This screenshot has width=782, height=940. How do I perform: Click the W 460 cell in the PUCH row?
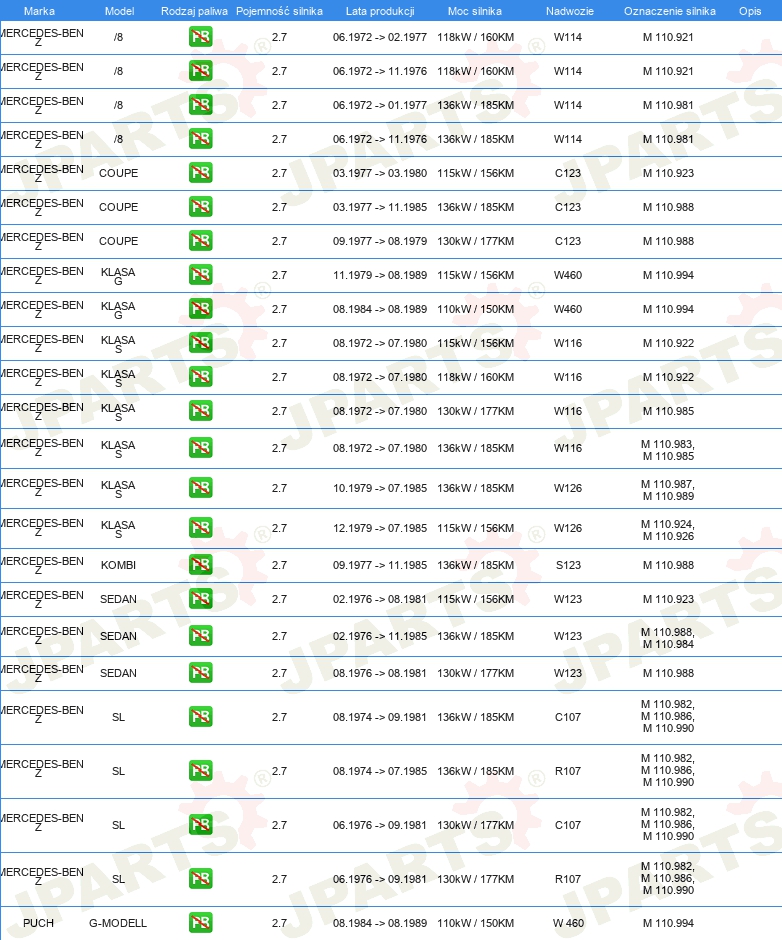click(568, 923)
